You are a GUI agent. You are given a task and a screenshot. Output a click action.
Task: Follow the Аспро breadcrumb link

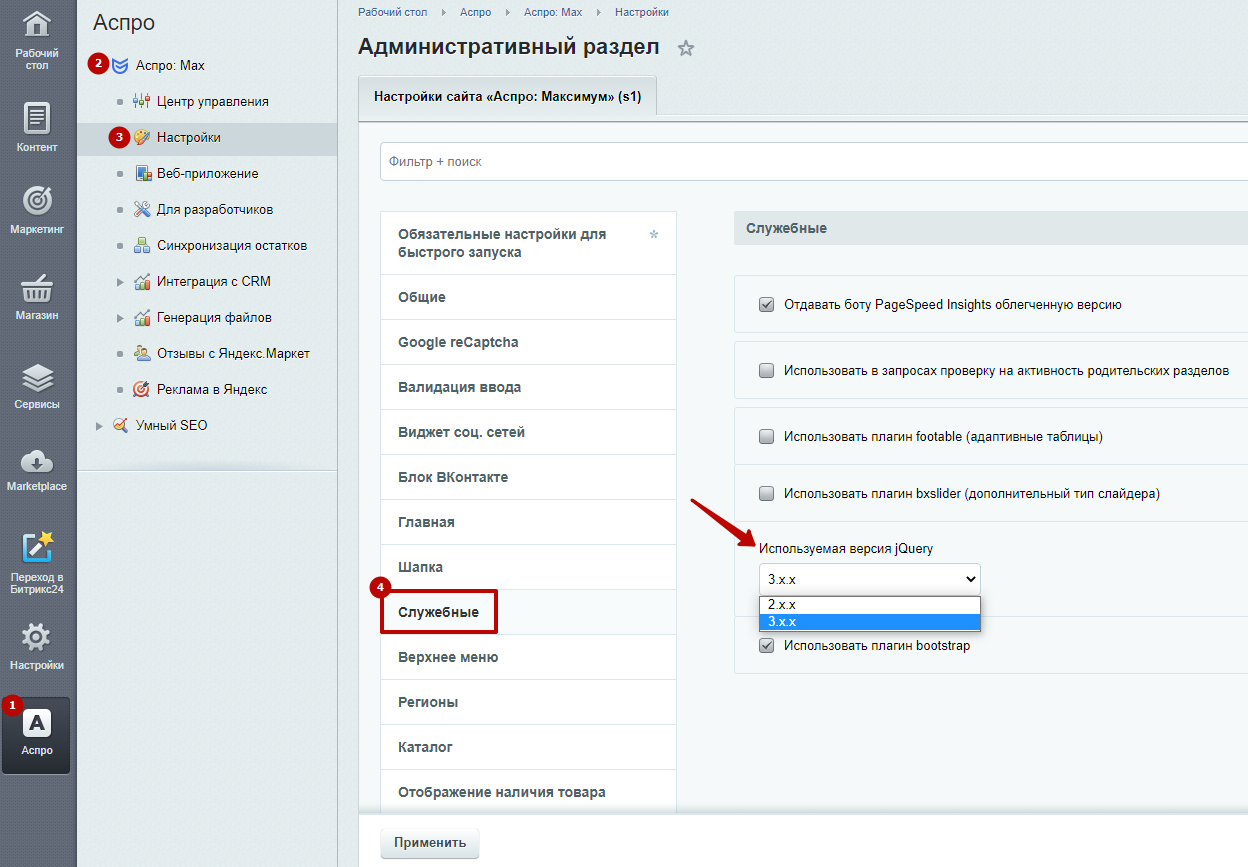point(476,12)
